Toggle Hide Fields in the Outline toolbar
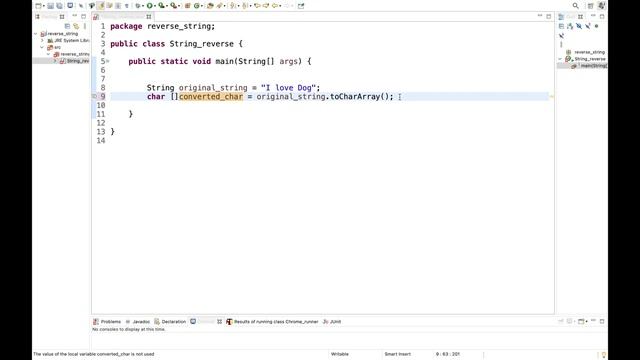 579,26
